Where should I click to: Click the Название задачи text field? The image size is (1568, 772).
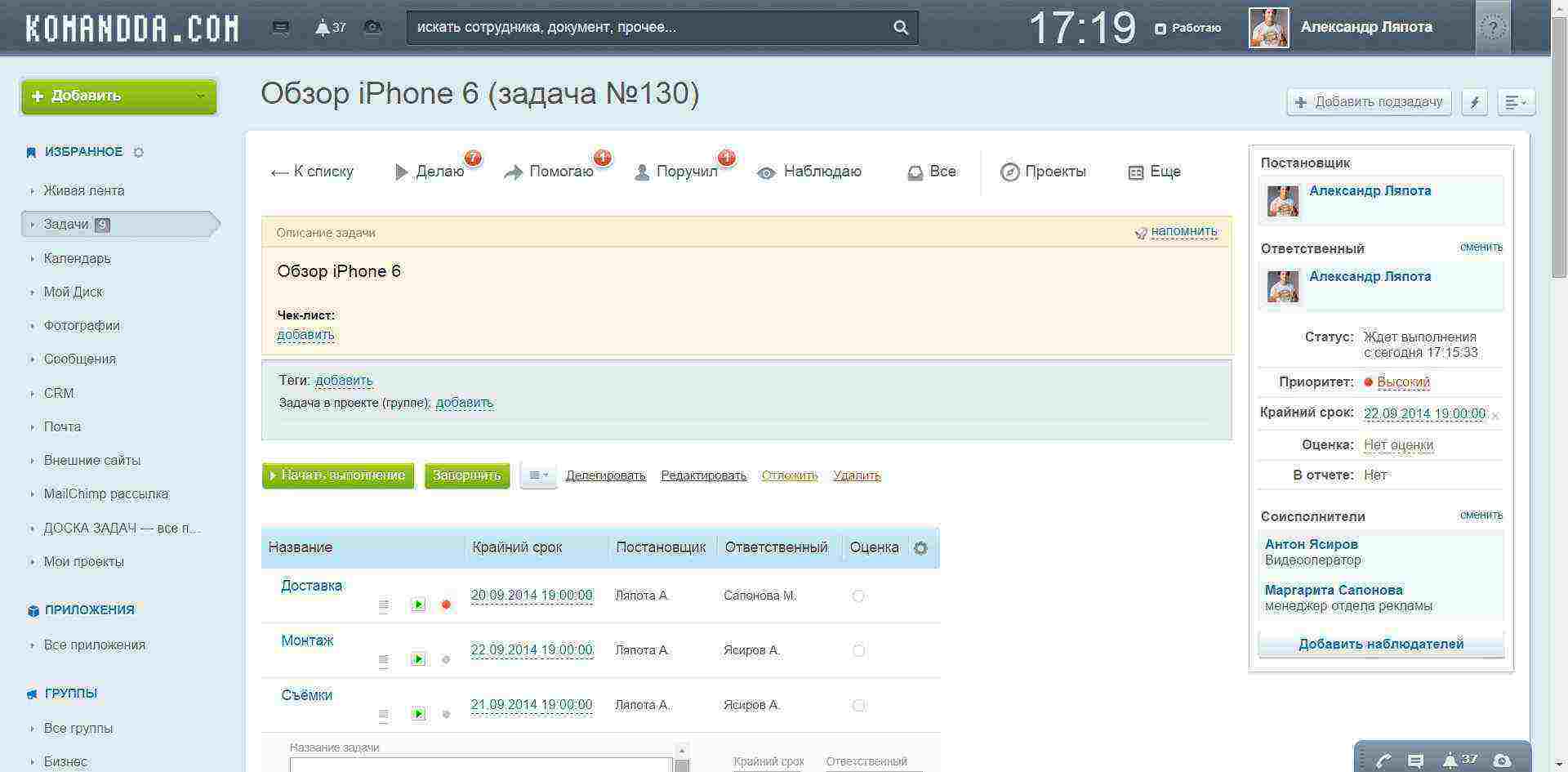click(481, 765)
